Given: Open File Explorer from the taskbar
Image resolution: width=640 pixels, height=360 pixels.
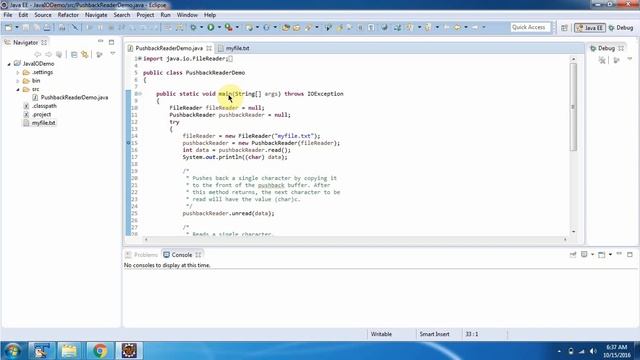Looking at the screenshot, I should tap(69, 351).
